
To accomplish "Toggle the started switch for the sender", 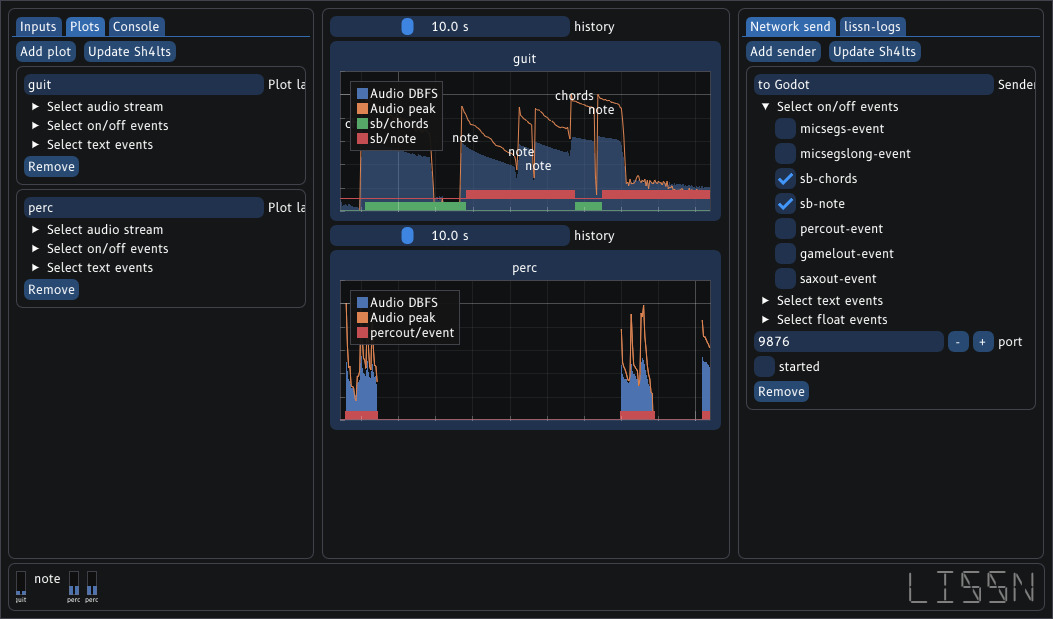I will point(765,366).
